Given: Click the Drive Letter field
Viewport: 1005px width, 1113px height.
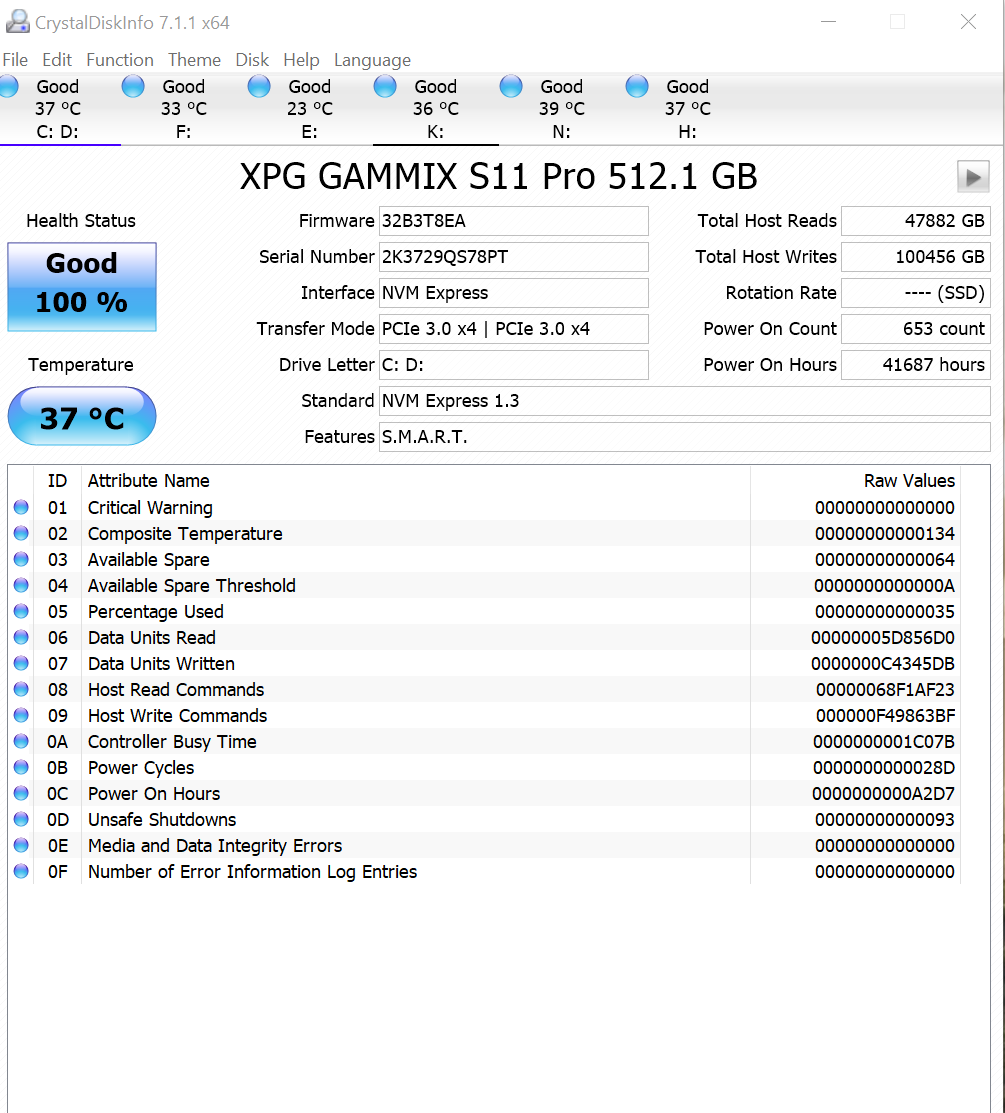Looking at the screenshot, I should pyautogui.click(x=513, y=365).
